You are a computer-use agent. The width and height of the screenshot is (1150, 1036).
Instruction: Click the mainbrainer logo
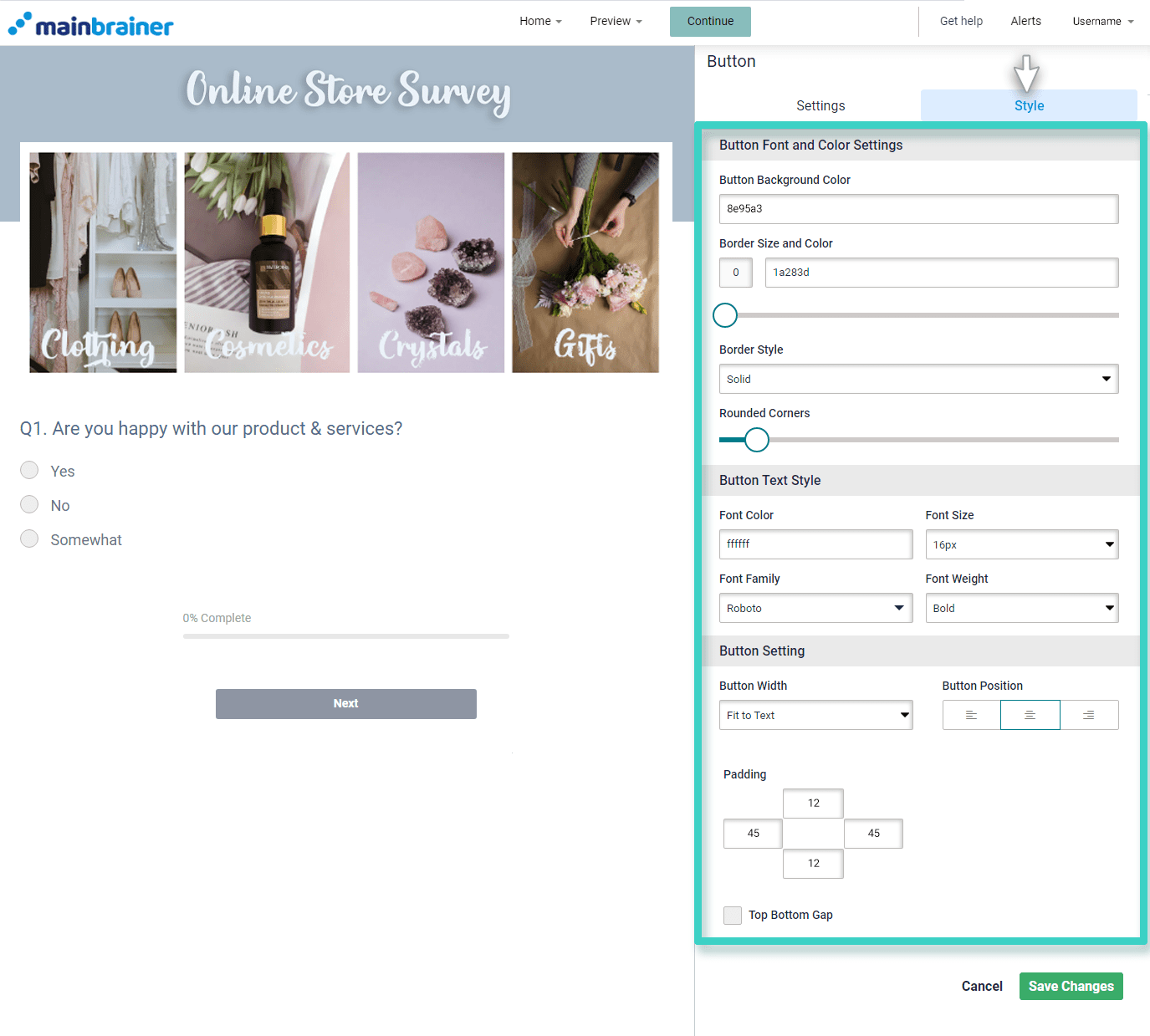(x=91, y=24)
